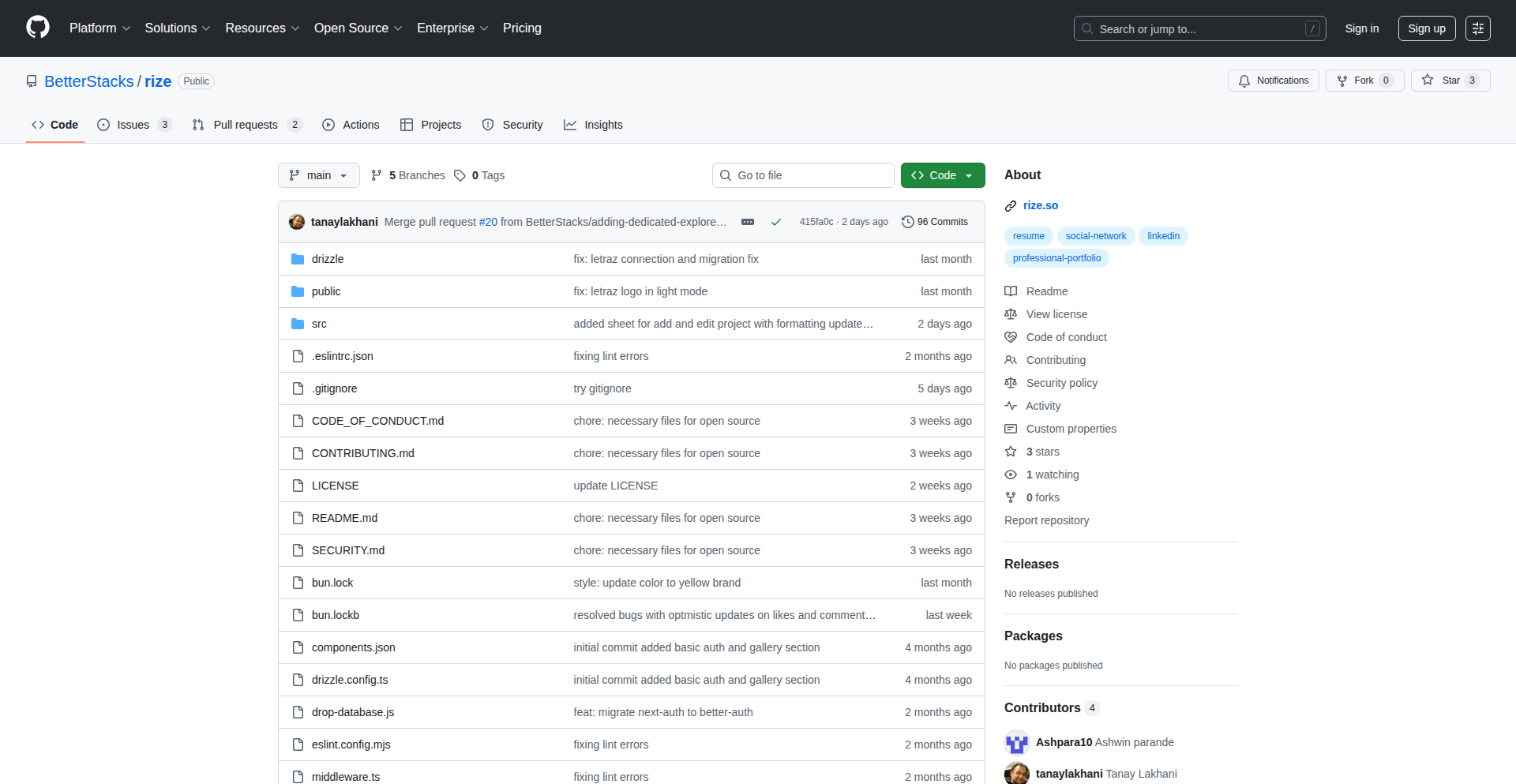Click the GitHub logo icon
This screenshot has height=784, width=1516.
tap(38, 28)
